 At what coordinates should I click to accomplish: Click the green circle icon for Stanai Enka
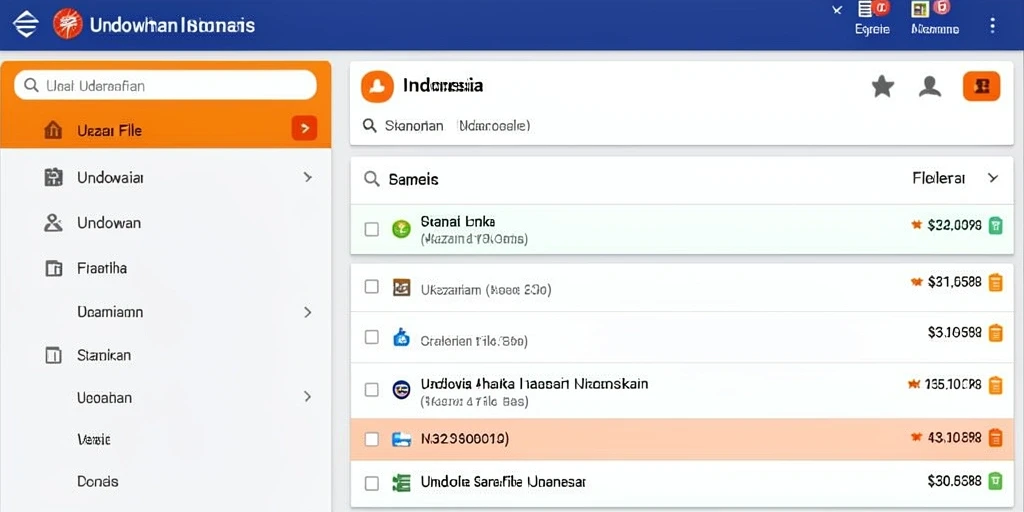[400, 229]
